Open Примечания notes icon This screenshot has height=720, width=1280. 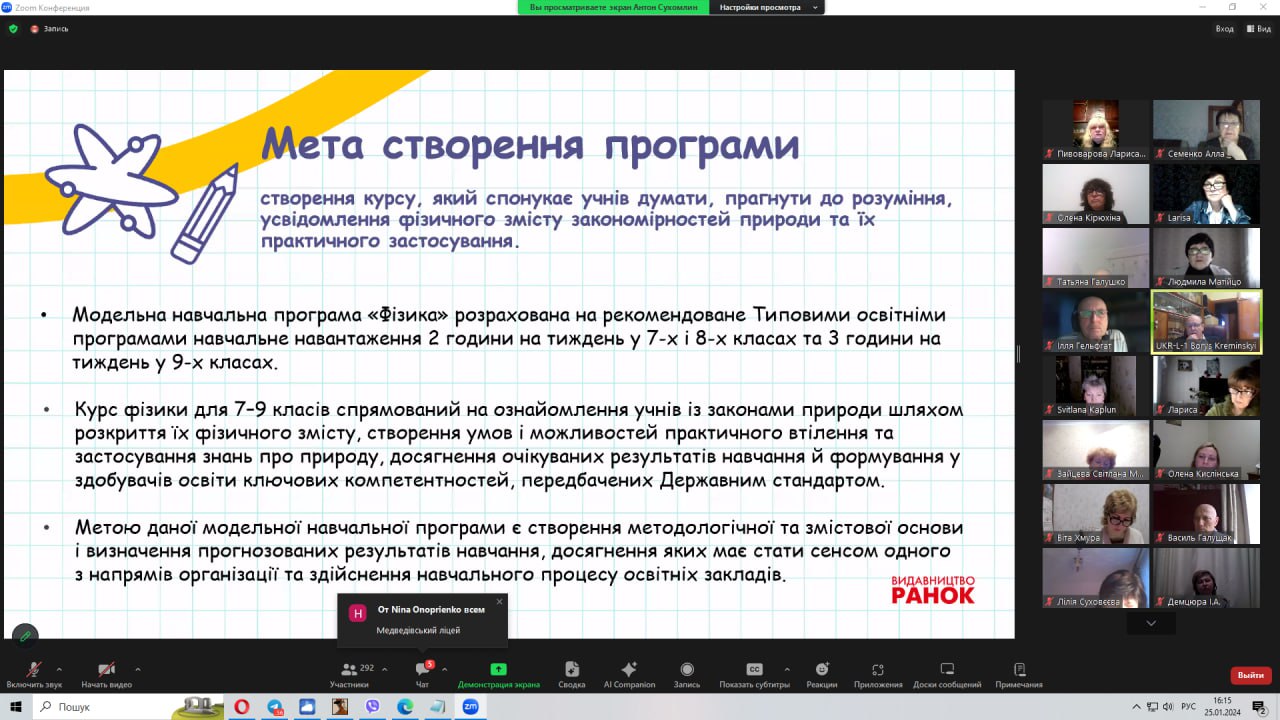(1019, 670)
